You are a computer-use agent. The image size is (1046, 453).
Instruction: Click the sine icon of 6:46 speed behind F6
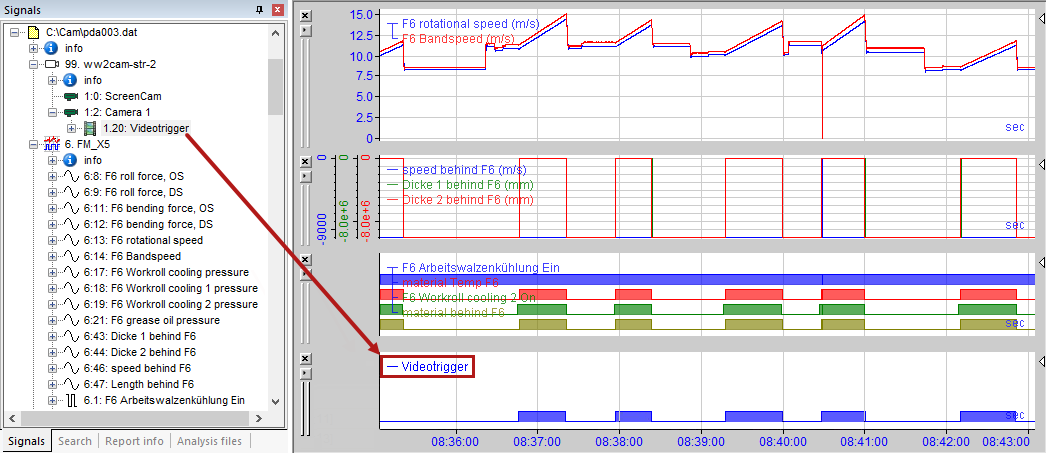(71, 368)
